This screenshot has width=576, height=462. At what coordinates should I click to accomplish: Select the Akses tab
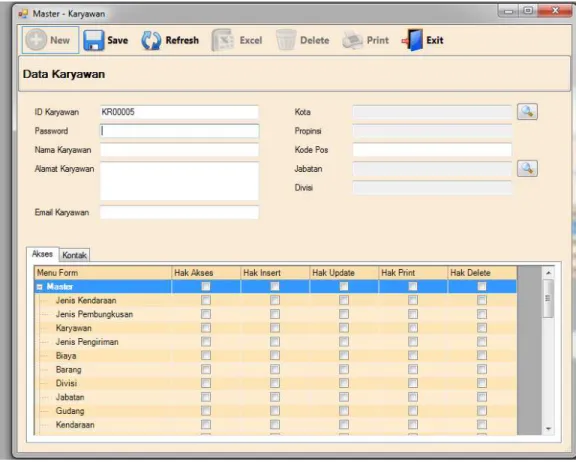(x=43, y=254)
